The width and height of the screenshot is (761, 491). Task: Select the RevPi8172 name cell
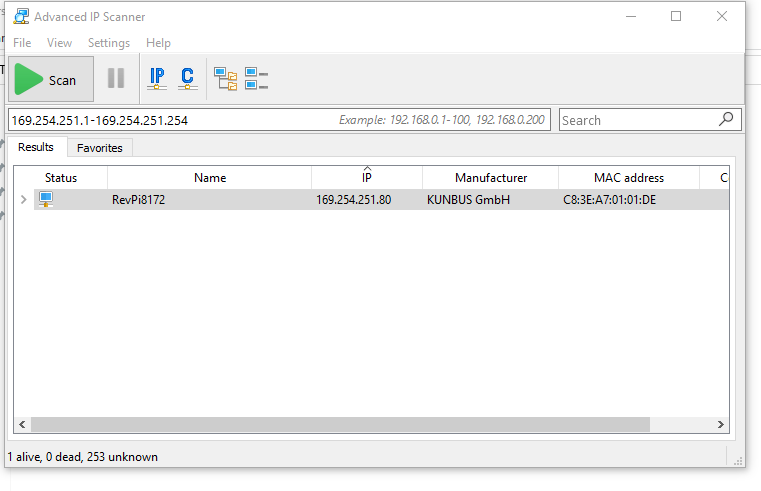tap(138, 199)
